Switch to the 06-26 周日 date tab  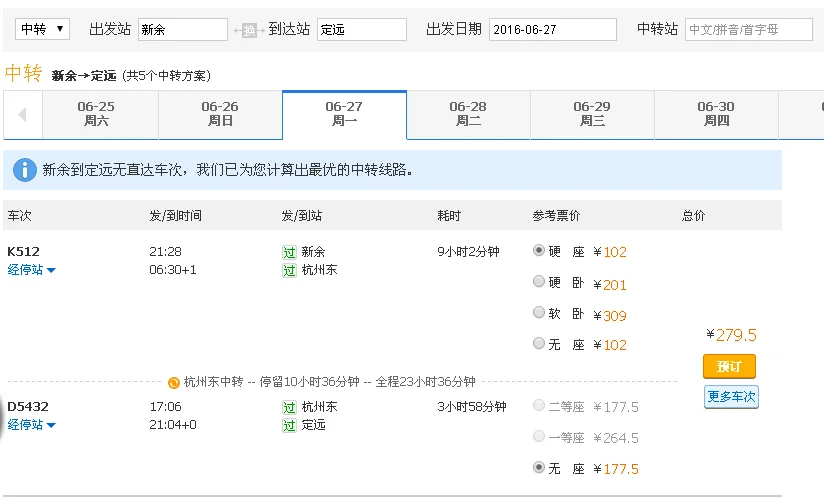pos(220,114)
